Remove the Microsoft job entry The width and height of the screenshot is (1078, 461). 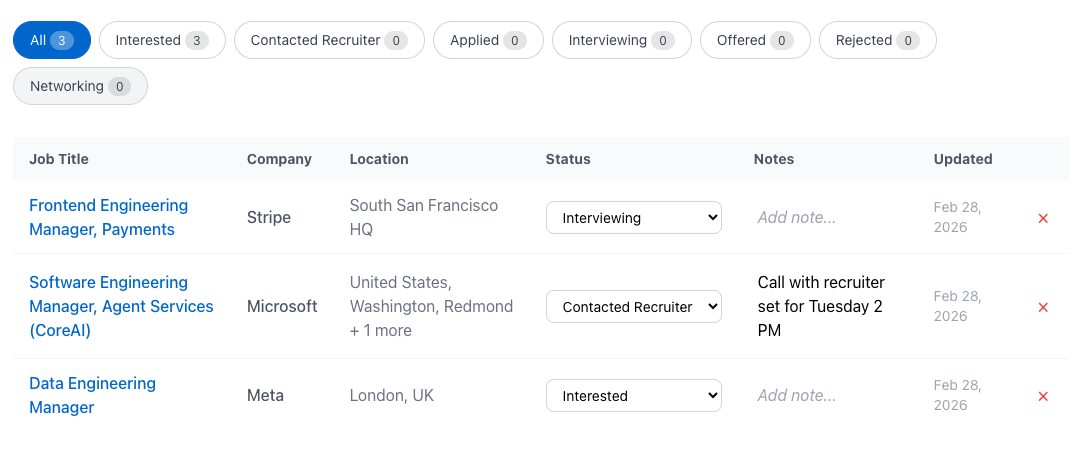(1043, 307)
